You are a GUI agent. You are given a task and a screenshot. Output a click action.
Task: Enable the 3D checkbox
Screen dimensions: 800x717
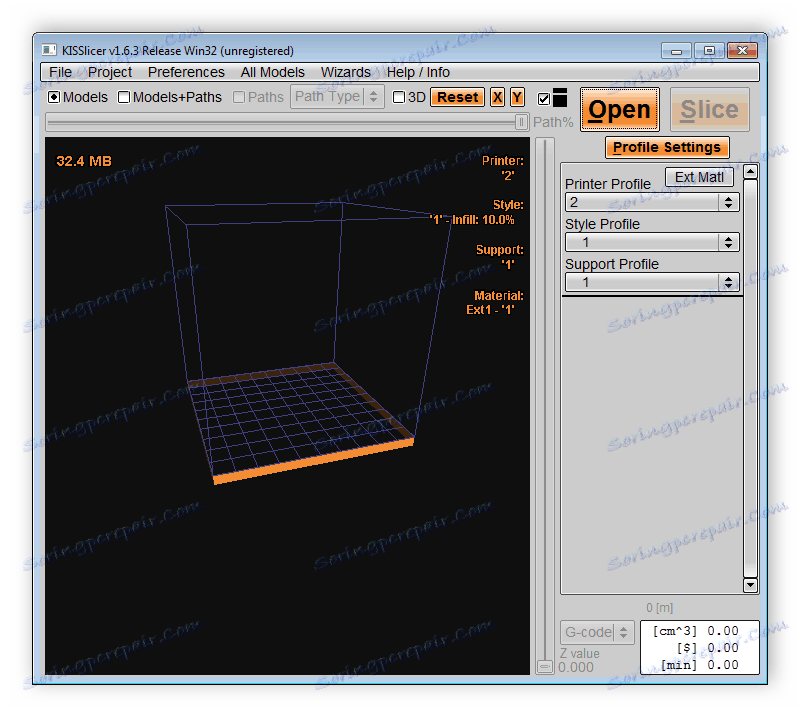pyautogui.click(x=399, y=98)
